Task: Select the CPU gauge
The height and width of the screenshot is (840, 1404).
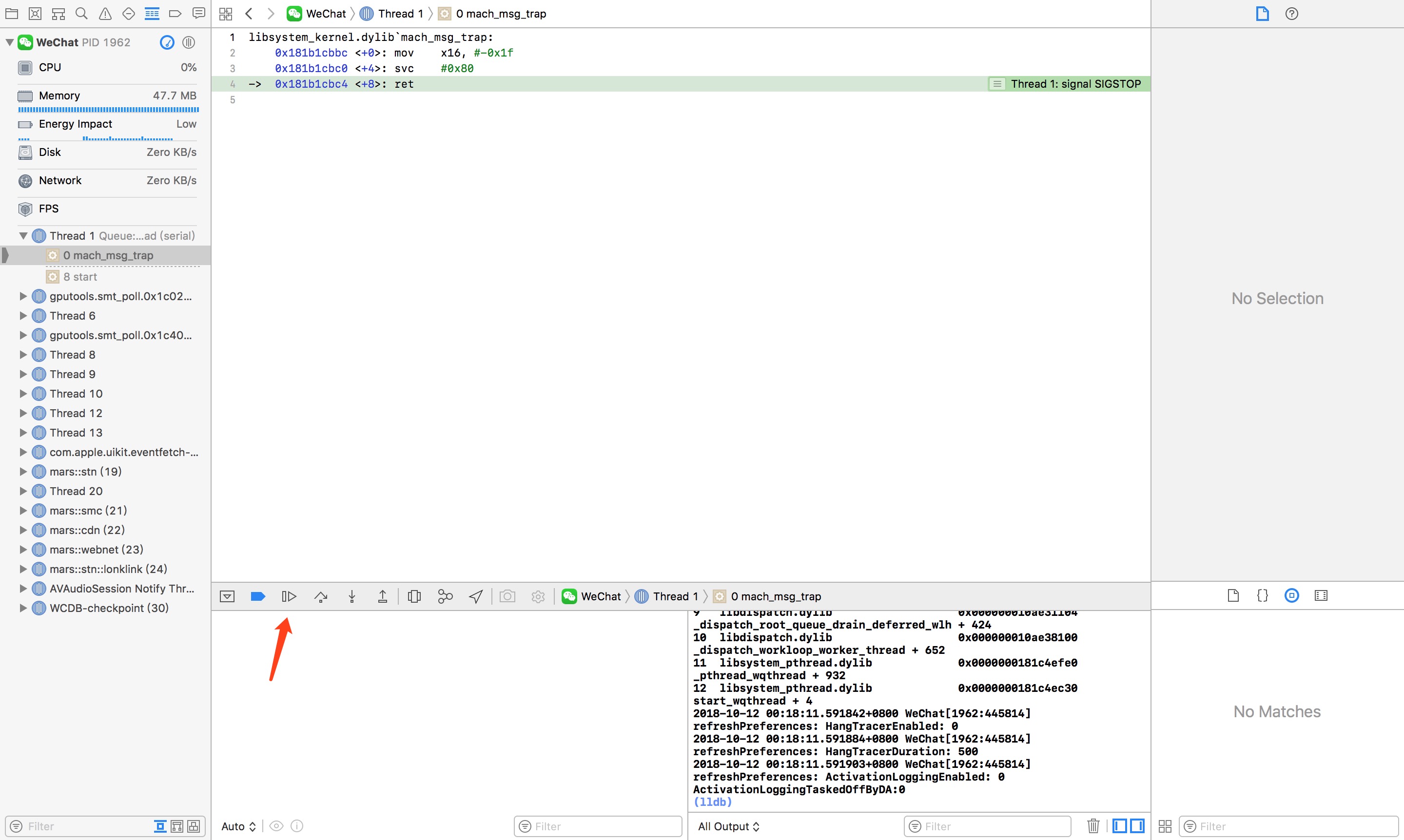Action: coord(107,67)
